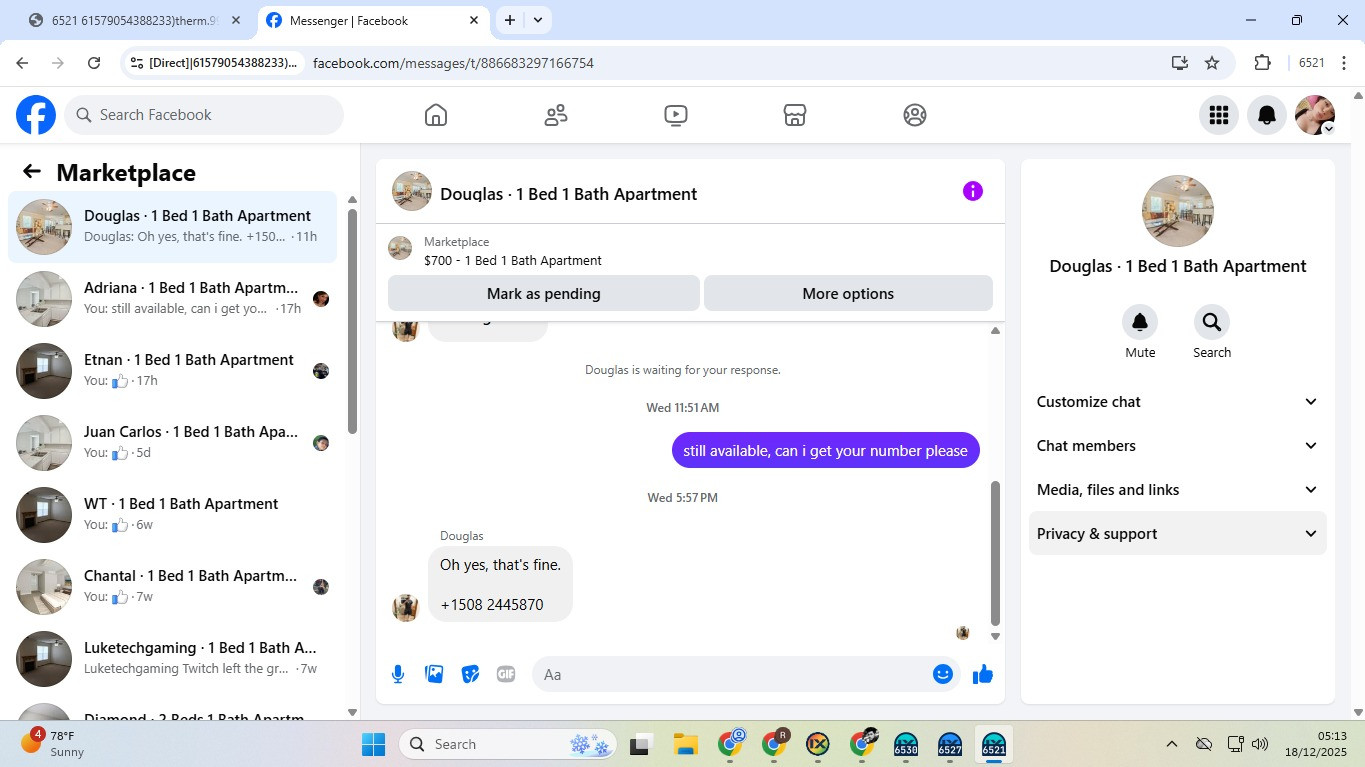Open a new browser tab
Image resolution: width=1365 pixels, height=767 pixels.
coord(510,20)
